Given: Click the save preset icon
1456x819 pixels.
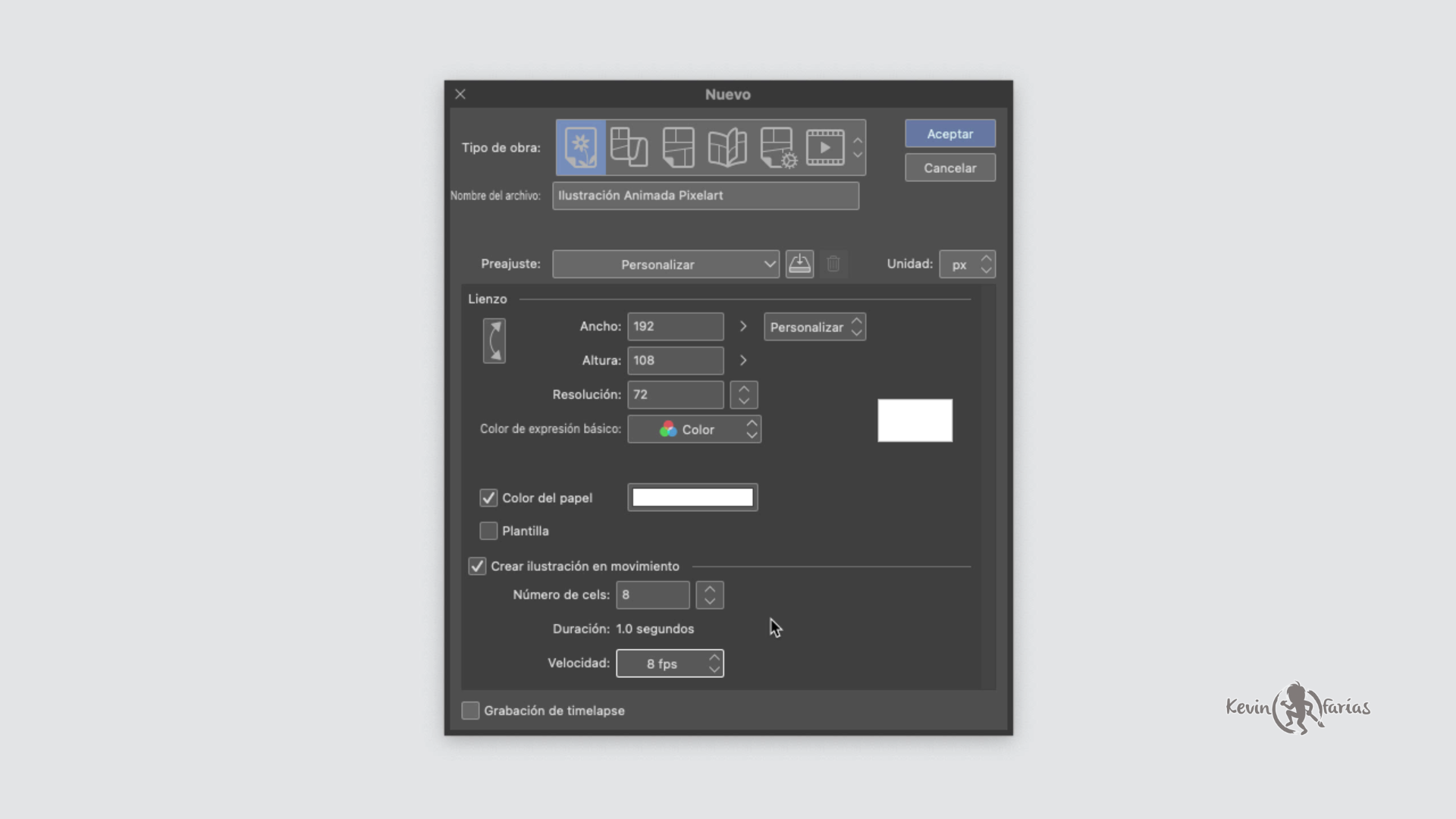Looking at the screenshot, I should coord(799,264).
